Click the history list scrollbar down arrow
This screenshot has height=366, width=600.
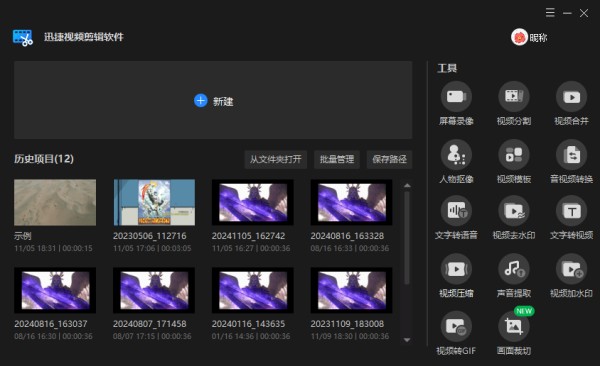(x=407, y=340)
